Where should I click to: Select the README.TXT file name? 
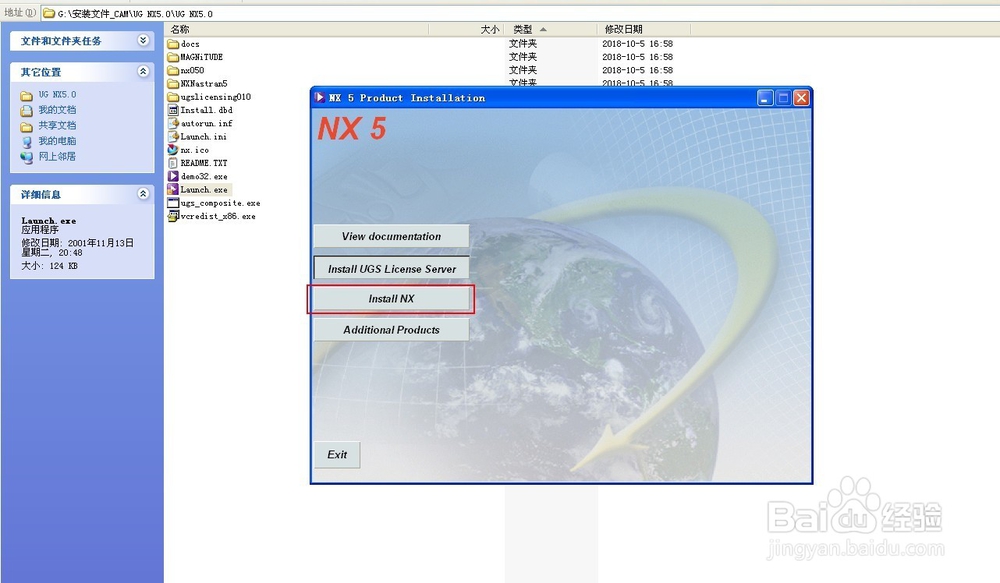(x=203, y=163)
